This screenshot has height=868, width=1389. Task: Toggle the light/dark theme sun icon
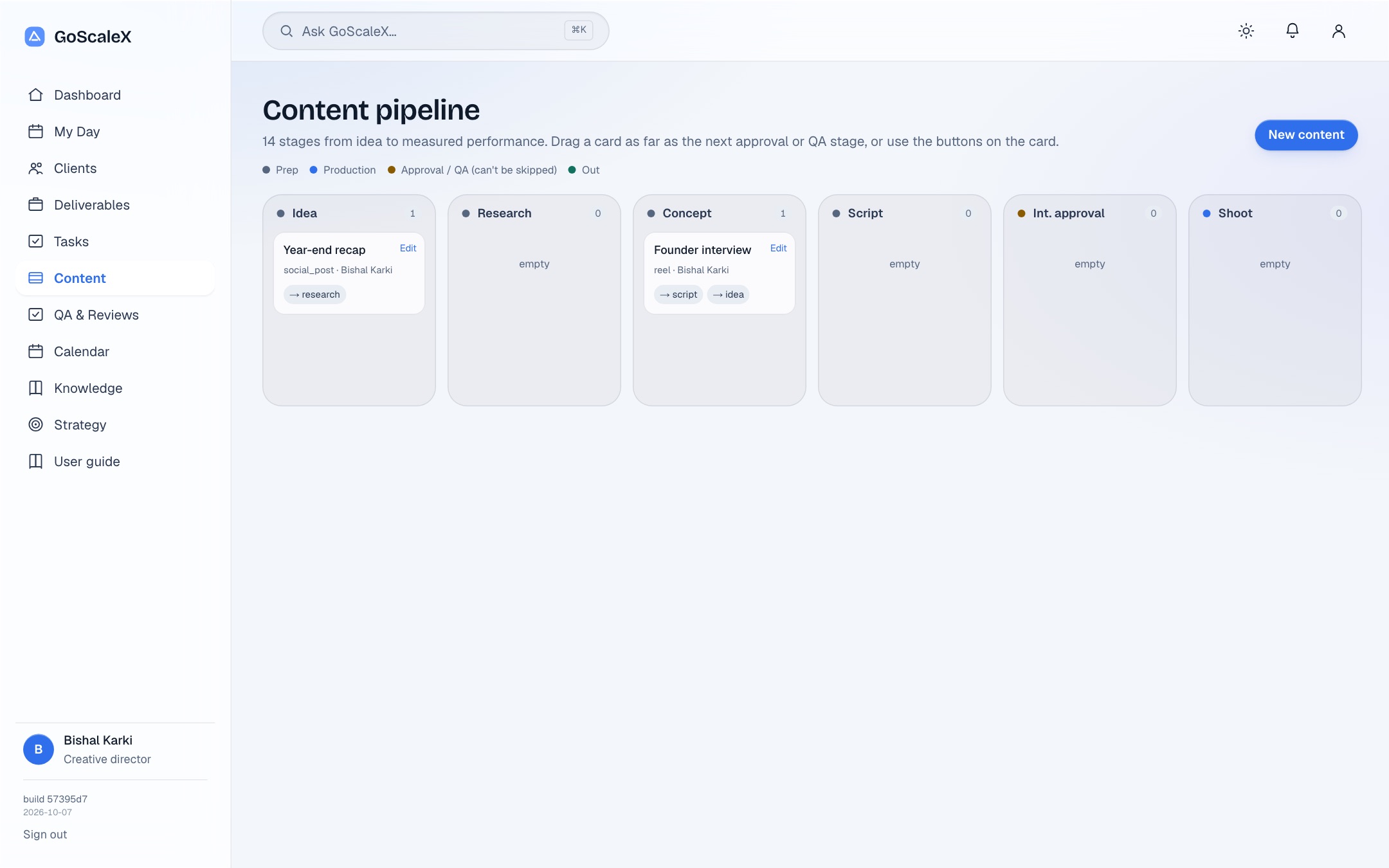pyautogui.click(x=1246, y=31)
